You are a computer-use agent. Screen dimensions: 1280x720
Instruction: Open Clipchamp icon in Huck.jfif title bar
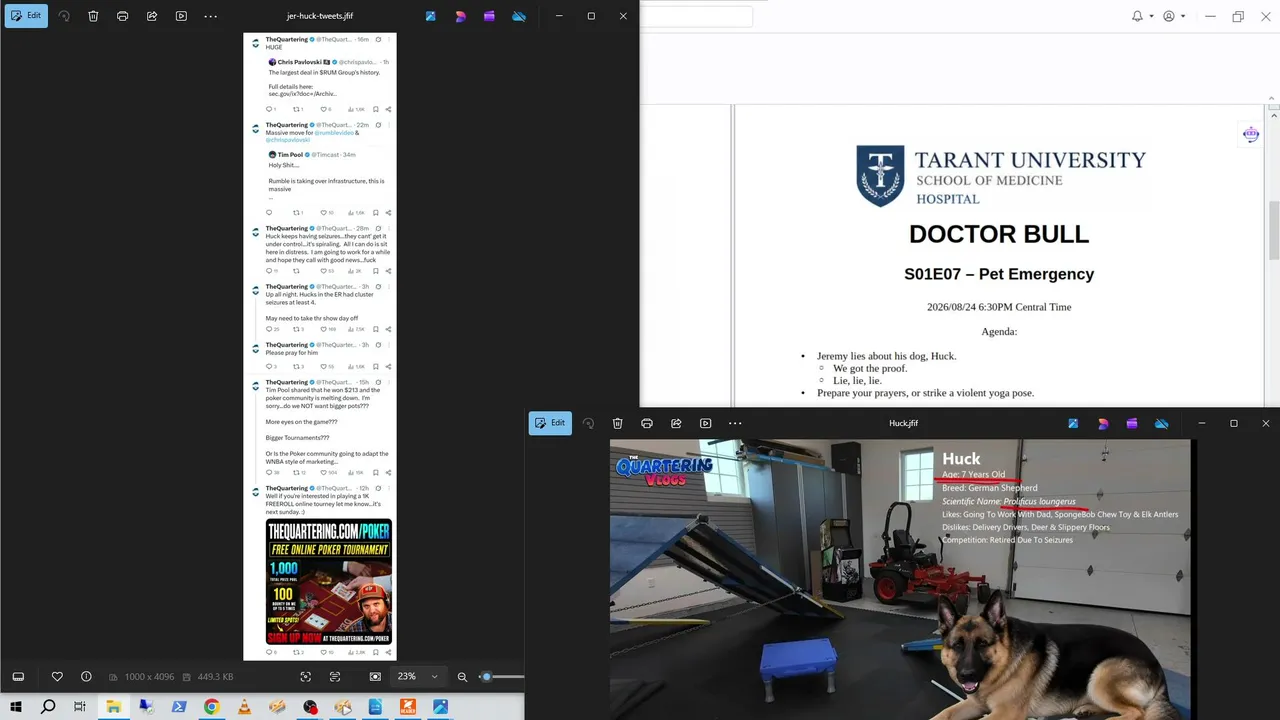[x=1132, y=423]
